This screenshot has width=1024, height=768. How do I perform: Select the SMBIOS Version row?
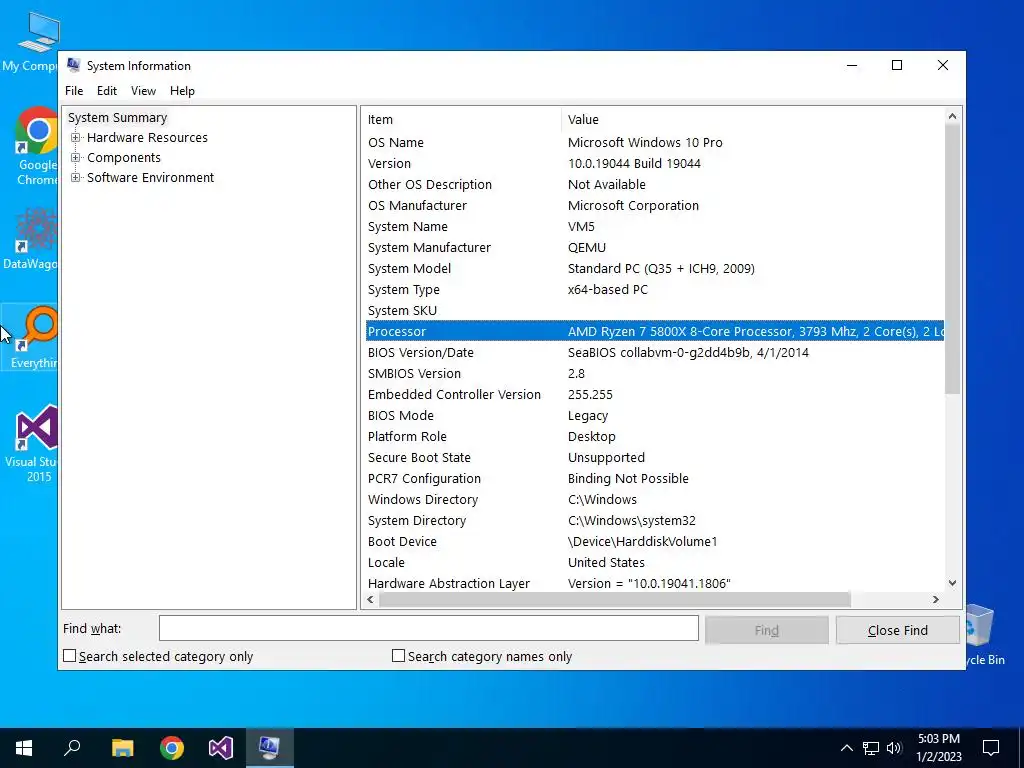(x=654, y=374)
